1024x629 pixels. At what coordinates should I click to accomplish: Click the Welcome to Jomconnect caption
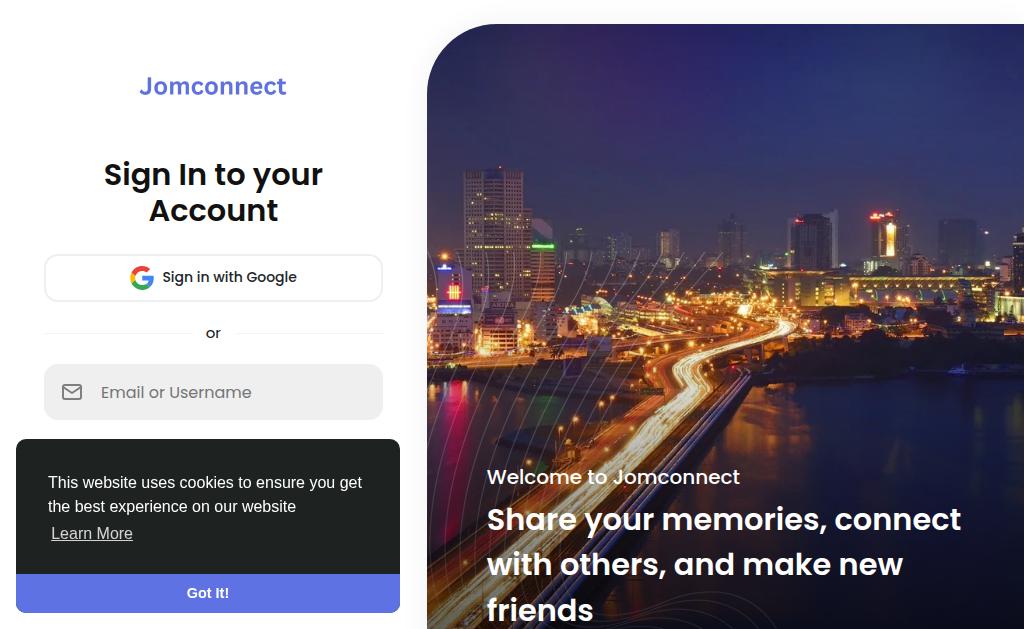[x=613, y=477]
